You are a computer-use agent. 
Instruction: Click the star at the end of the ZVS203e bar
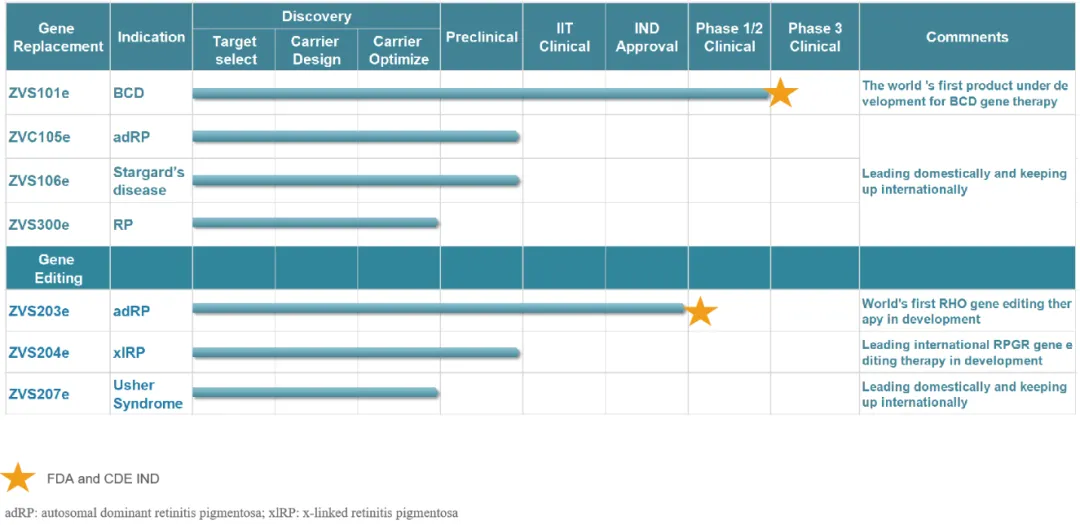(x=700, y=311)
